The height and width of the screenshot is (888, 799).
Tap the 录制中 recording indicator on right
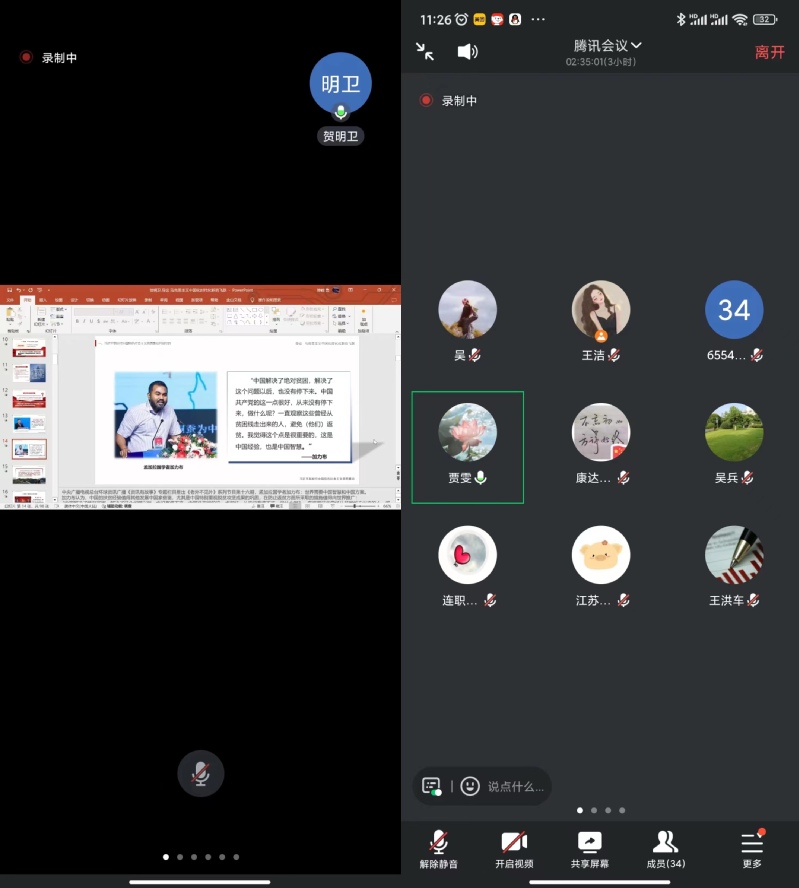[449, 101]
